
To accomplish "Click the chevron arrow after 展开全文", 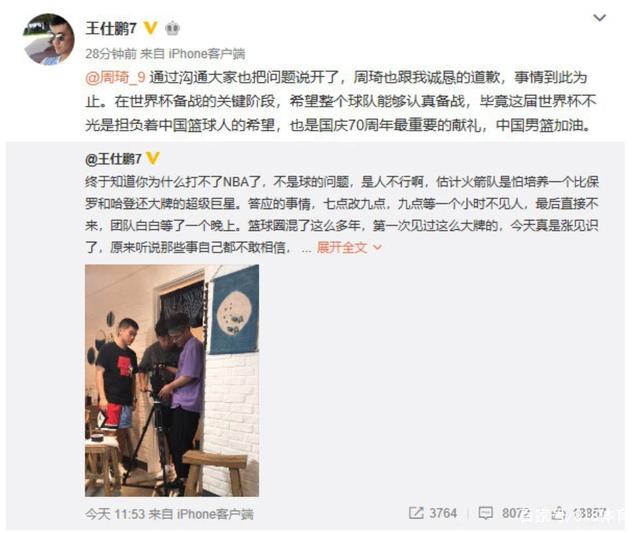I will 378,247.
